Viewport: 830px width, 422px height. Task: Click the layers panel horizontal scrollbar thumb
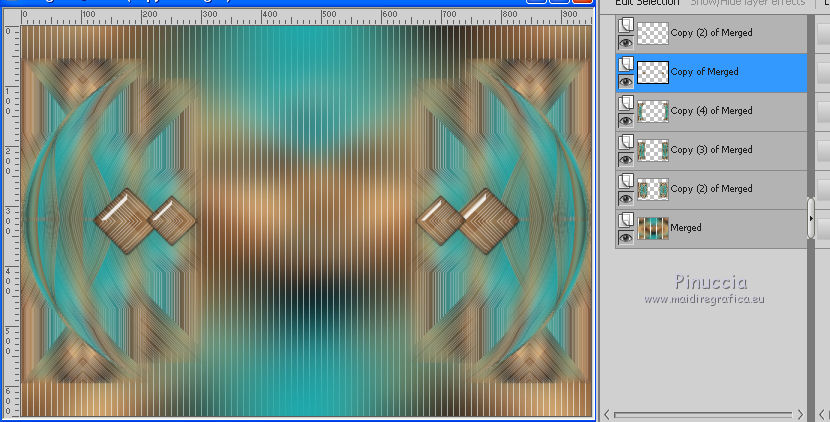[703, 415]
